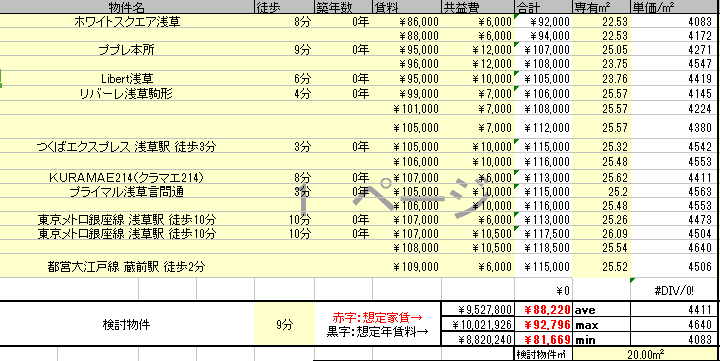Select the リバーレ浅草駒形 cell
The image size is (720, 361).
coord(127,94)
